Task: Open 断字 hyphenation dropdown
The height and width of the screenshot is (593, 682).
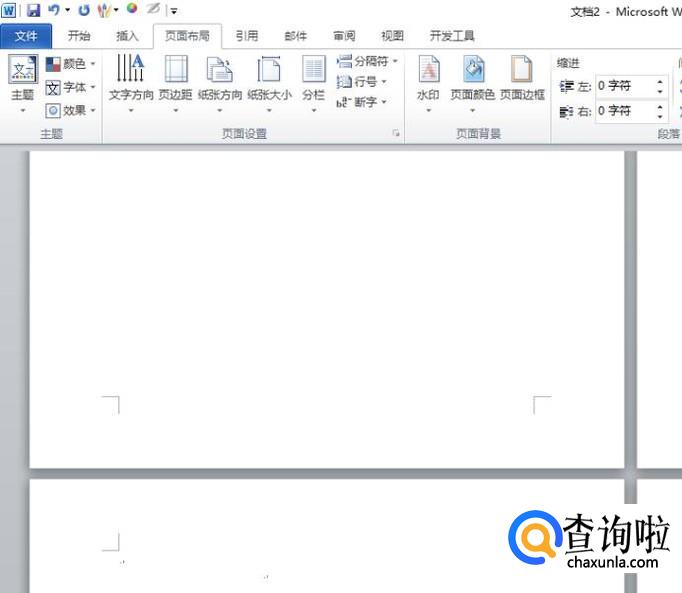Action: click(361, 102)
